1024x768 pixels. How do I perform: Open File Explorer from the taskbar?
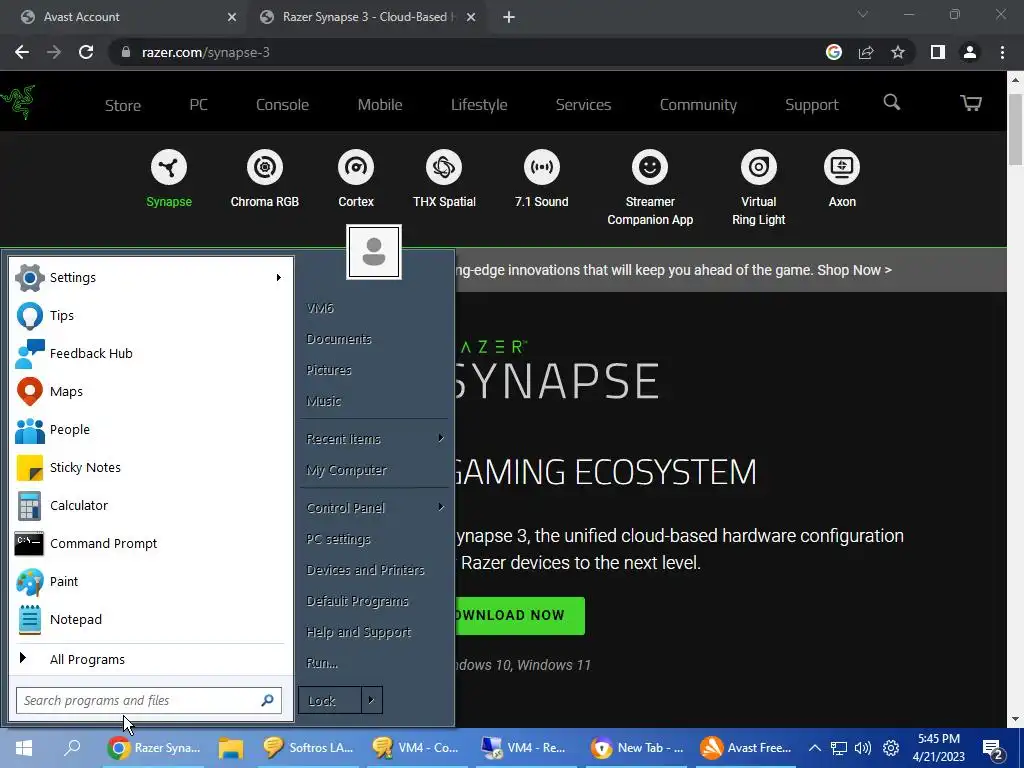231,748
